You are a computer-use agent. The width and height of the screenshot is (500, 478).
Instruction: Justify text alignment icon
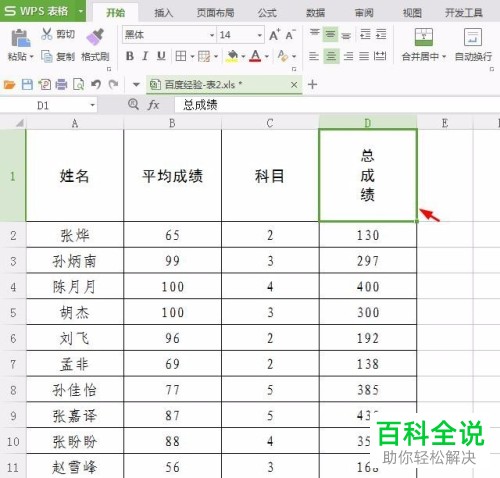click(x=364, y=56)
